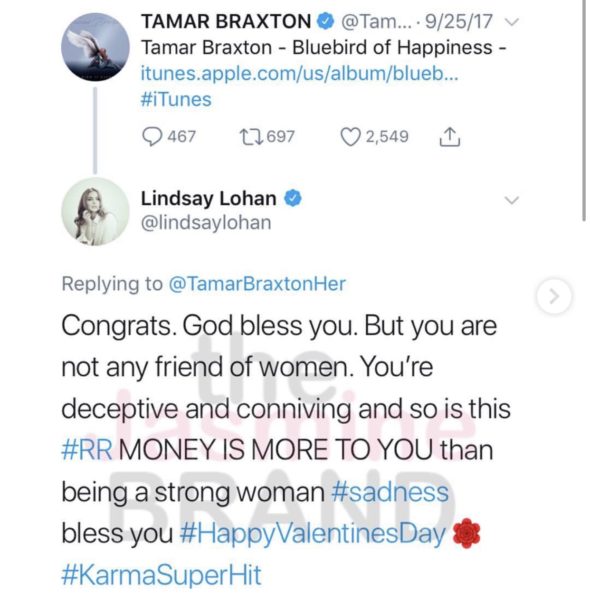Go to next image with arrow button
This screenshot has width=590, height=600.
tap(554, 296)
